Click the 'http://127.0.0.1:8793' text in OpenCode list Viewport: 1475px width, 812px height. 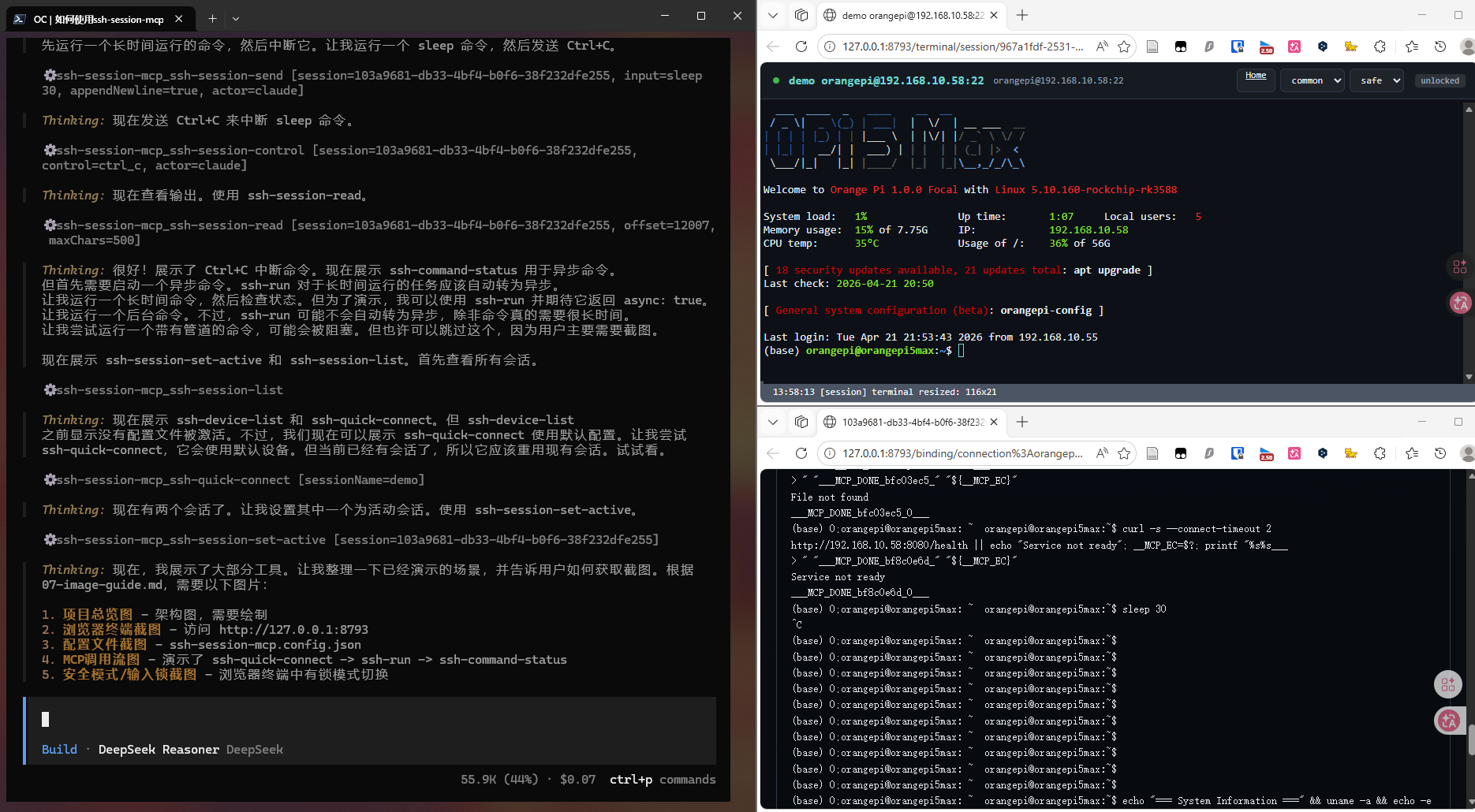click(x=293, y=629)
